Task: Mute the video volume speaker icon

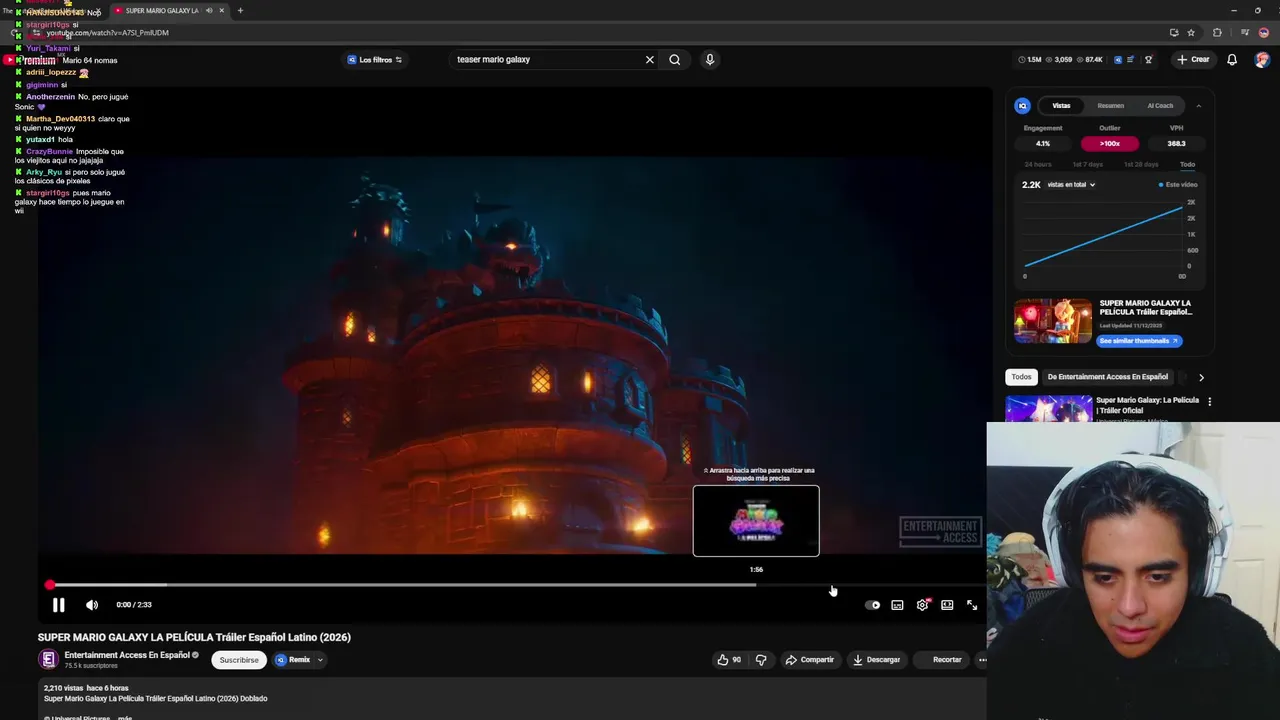Action: (x=92, y=605)
